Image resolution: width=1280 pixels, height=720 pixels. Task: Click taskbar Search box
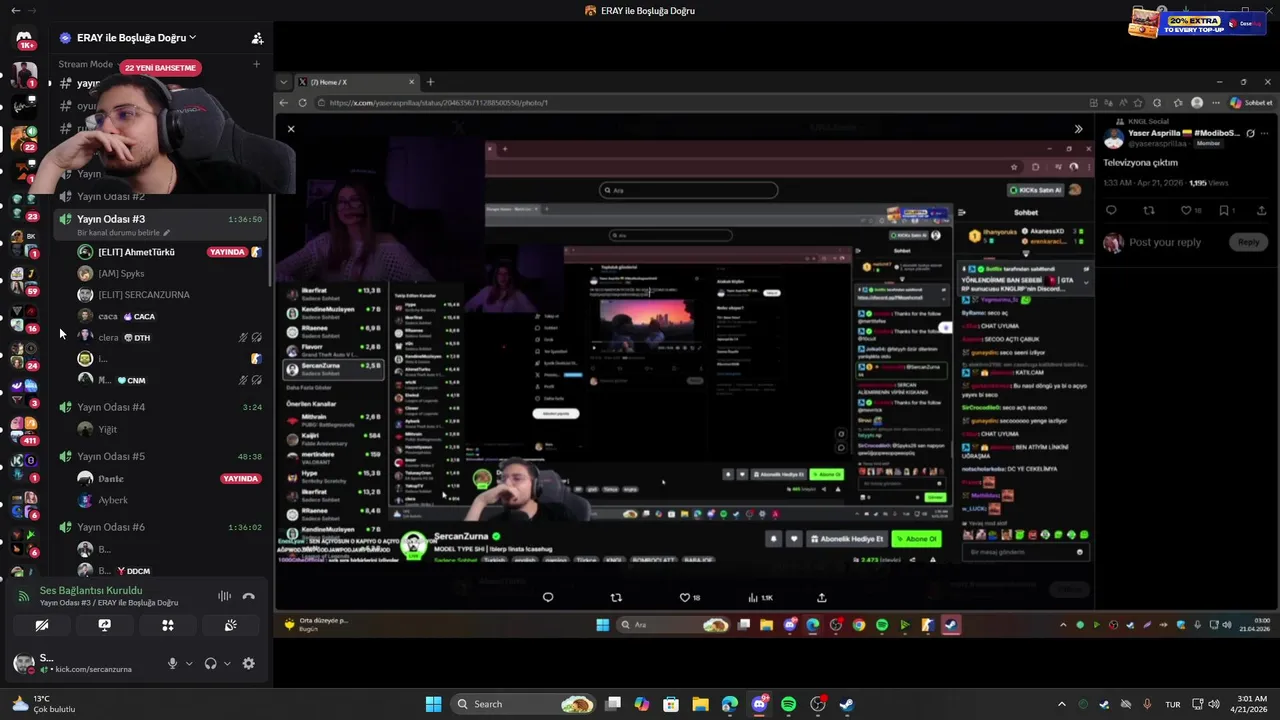pyautogui.click(x=522, y=704)
